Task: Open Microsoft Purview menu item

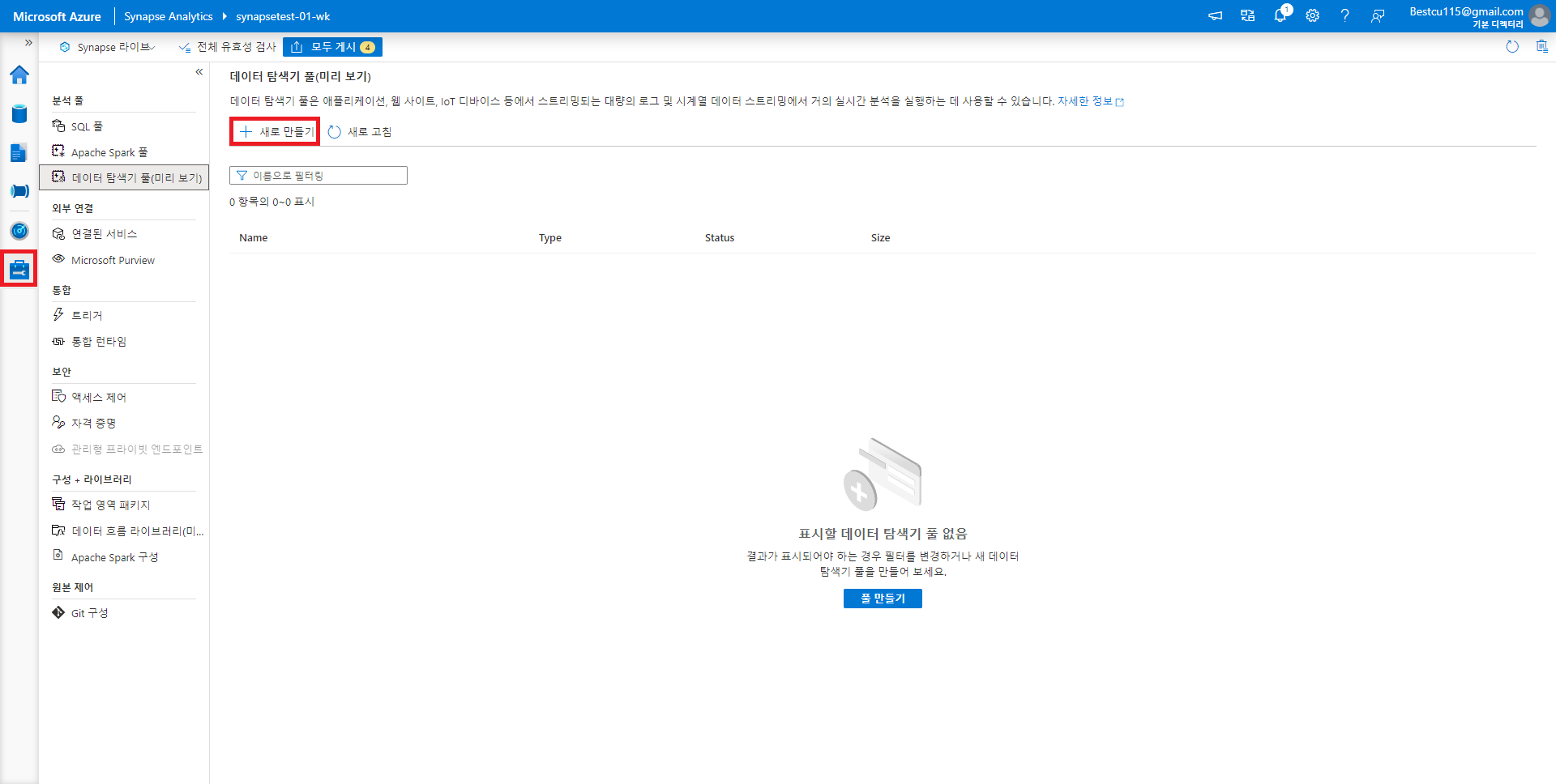Action: coord(124,260)
